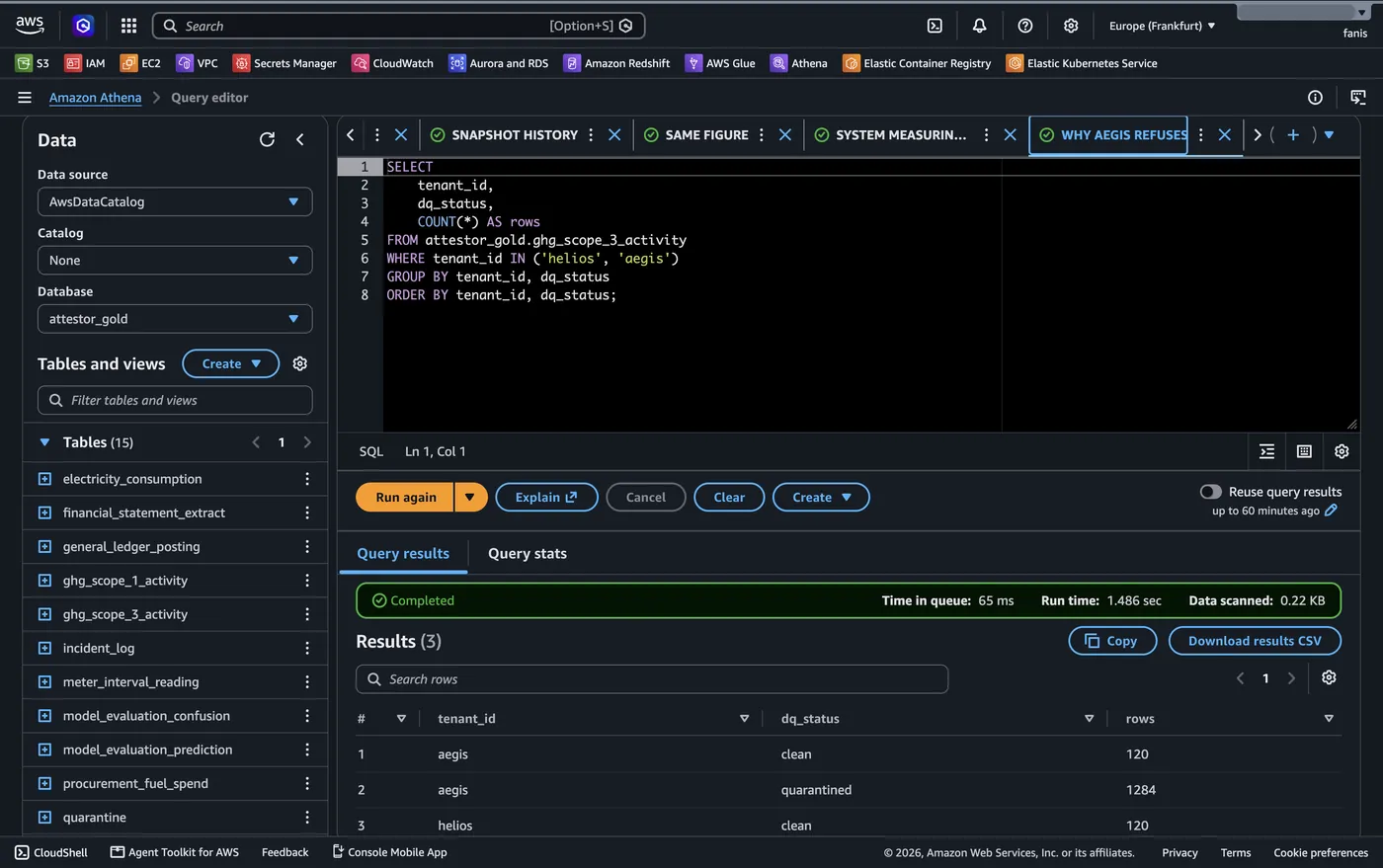Click the Clear button
This screenshot has width=1383, height=868.
729,497
